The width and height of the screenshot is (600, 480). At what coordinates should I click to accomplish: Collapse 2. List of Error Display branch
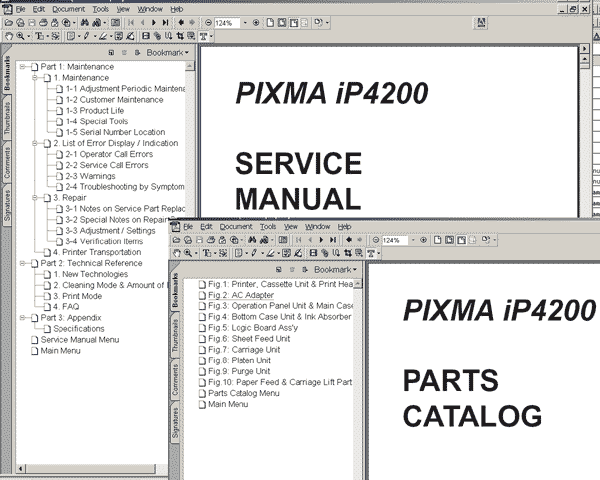tap(34, 143)
